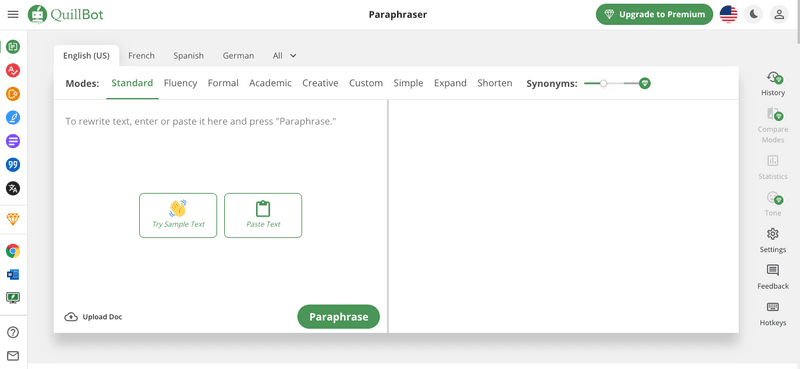The height and width of the screenshot is (369, 800).
Task: Open the Citation Generator quote icon
Action: (13, 165)
